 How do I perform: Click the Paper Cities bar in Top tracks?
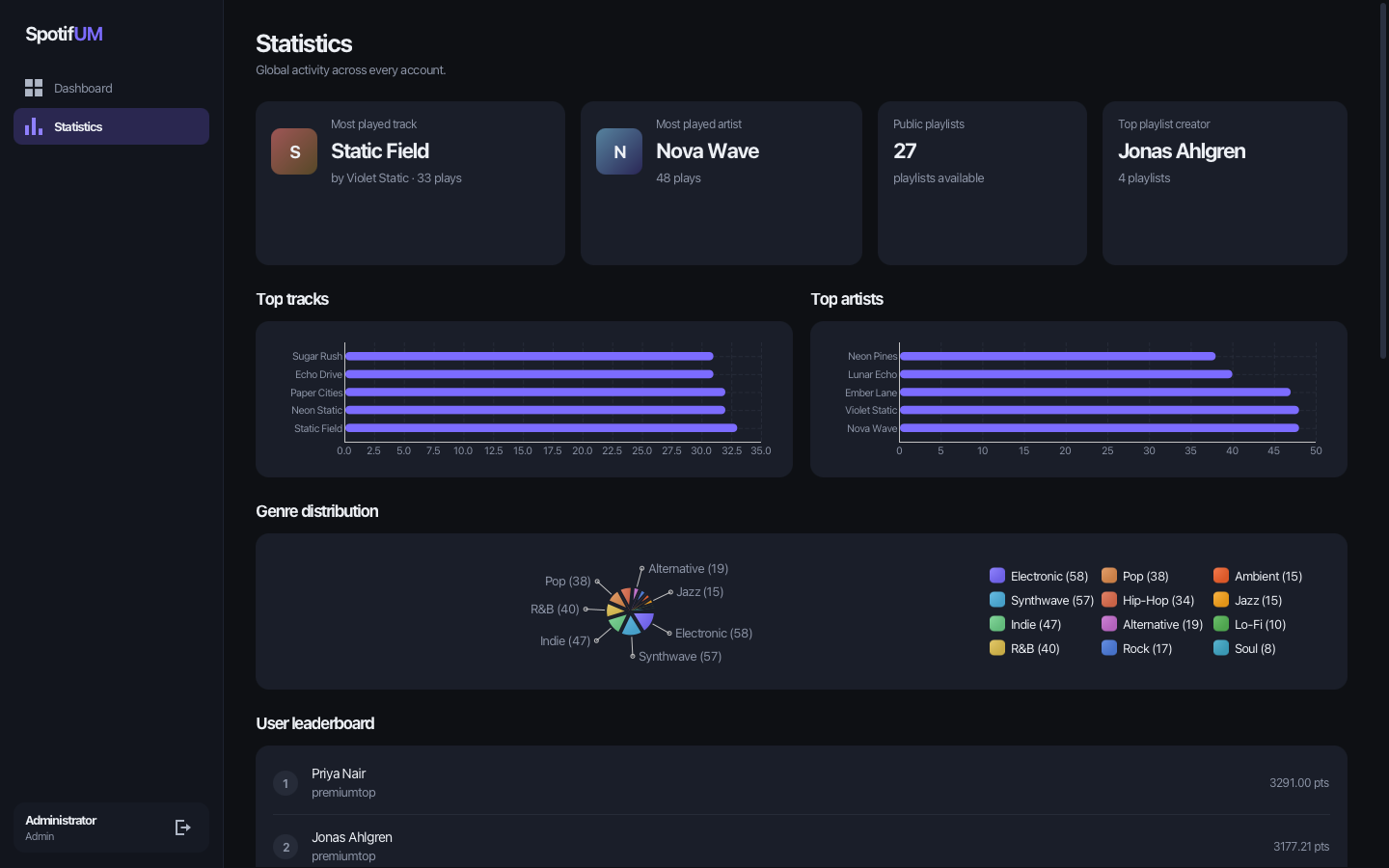pos(534,393)
